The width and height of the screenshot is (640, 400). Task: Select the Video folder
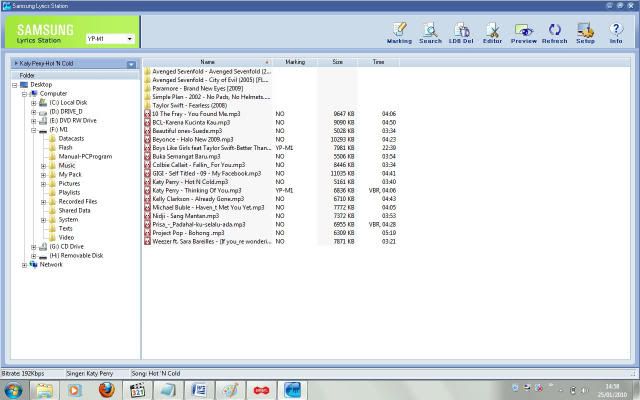tap(66, 238)
